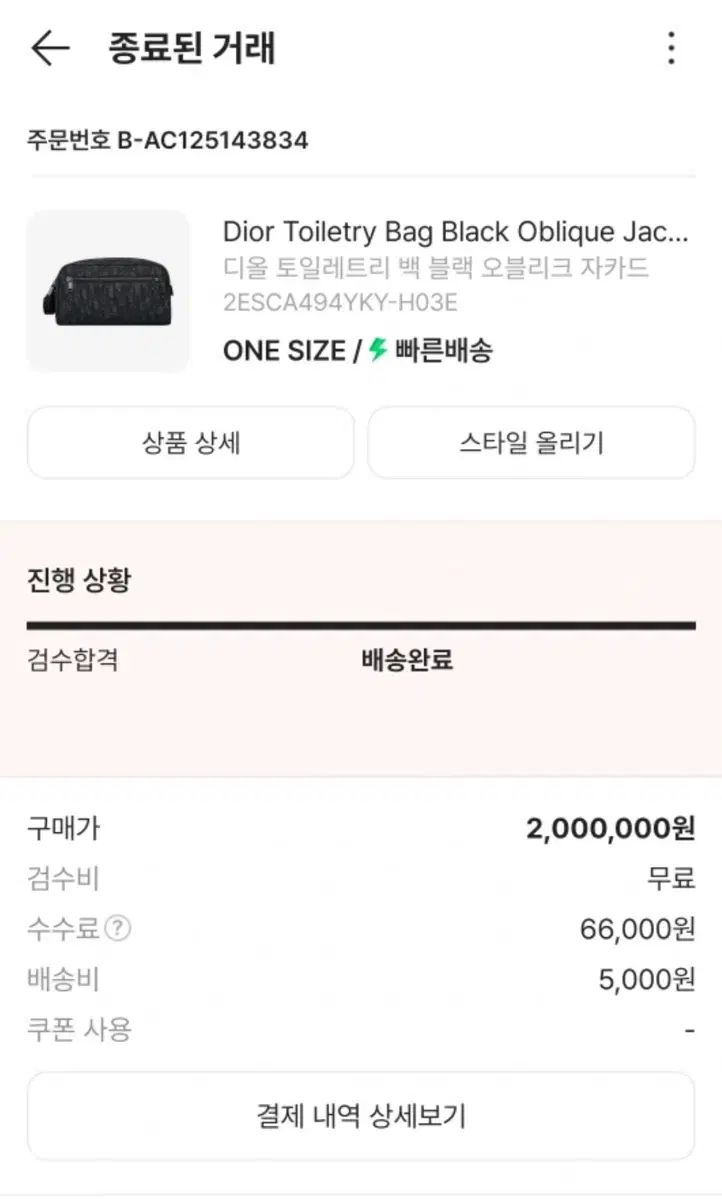722x1200 pixels.
Task: Select the Korean product name 디올 토일레트리 백
Action: (x=435, y=268)
